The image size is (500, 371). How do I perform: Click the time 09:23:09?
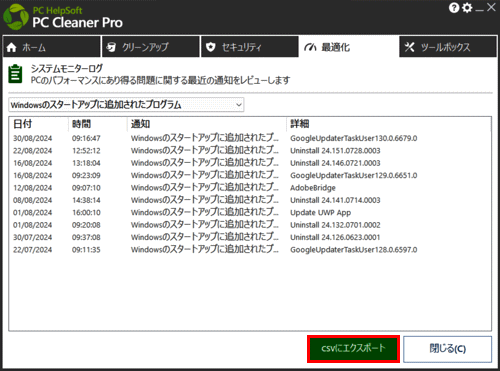tap(86, 175)
